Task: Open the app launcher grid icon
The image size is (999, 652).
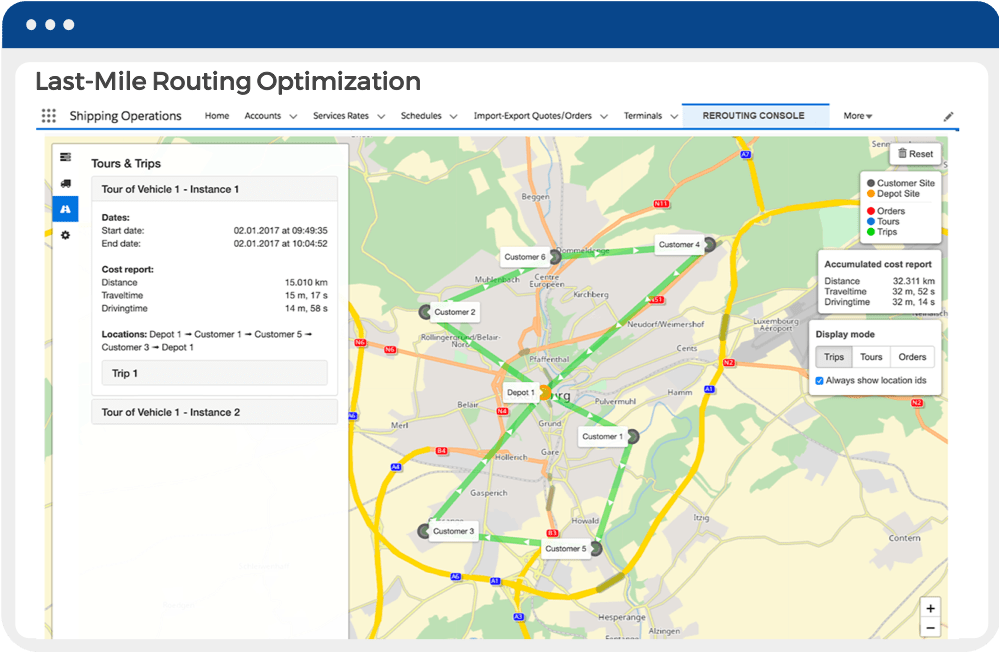Action: click(x=47, y=116)
